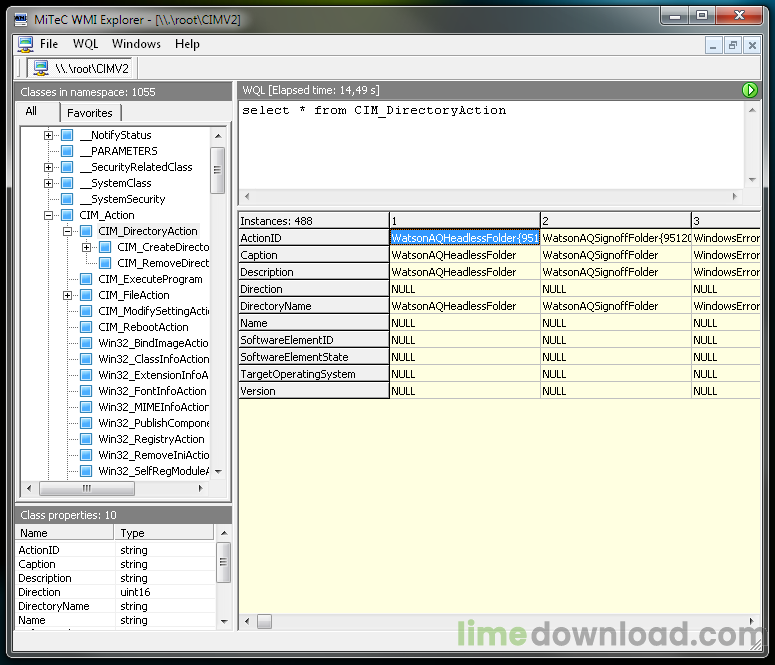Expand the __SecurityRelatedClass tree node

click(x=48, y=167)
